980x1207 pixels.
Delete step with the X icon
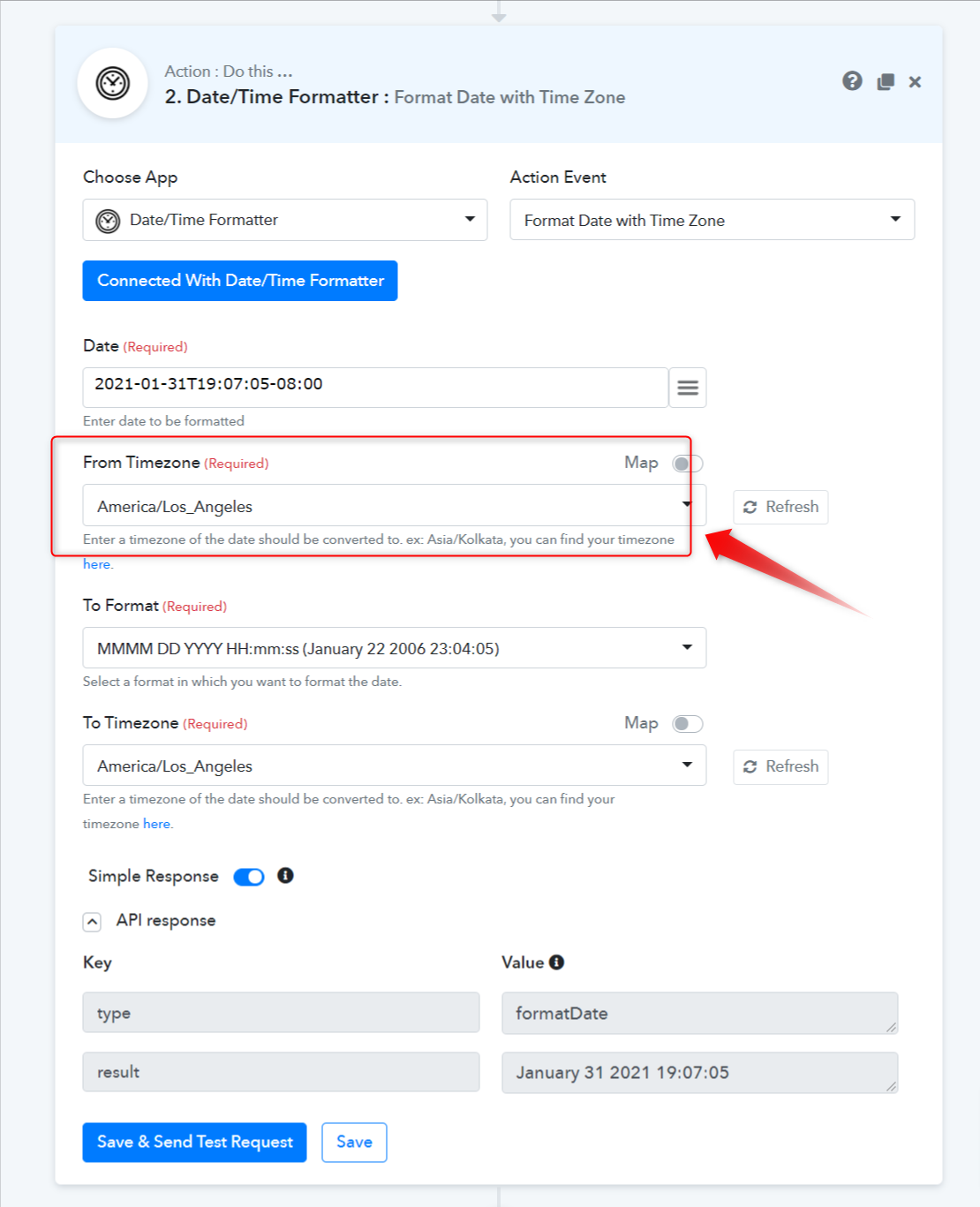[915, 82]
